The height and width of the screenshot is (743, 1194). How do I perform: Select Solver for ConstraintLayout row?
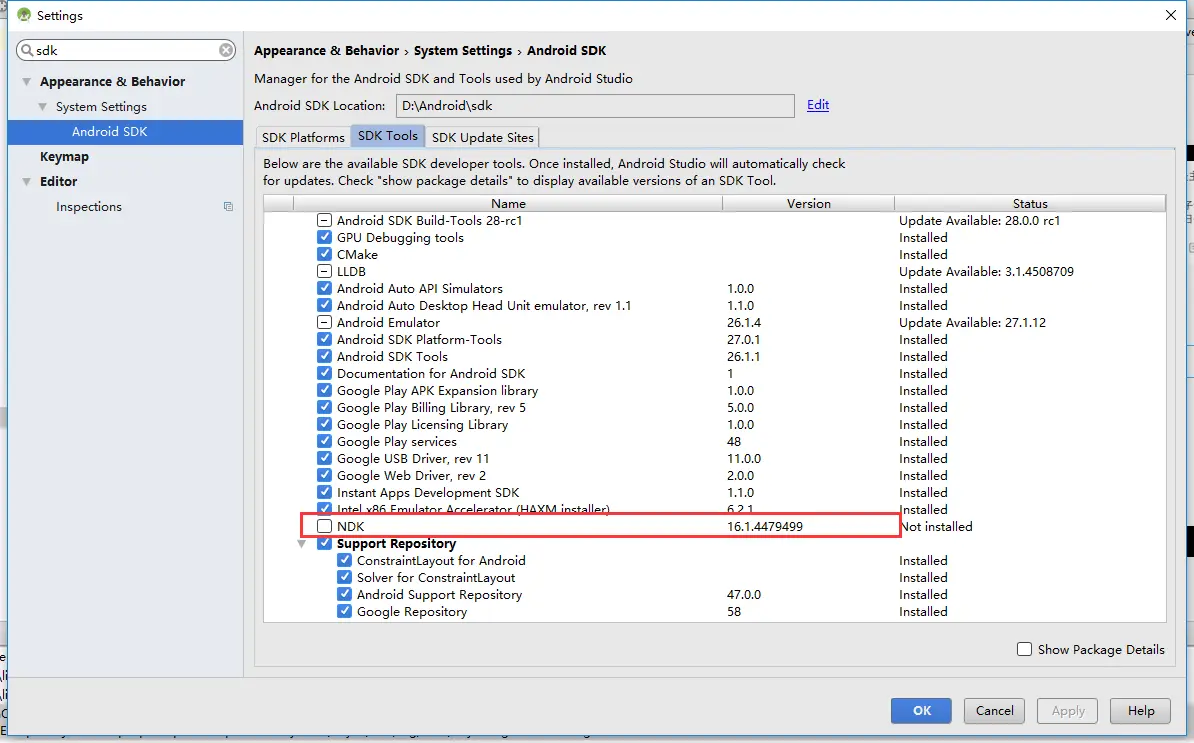click(x=436, y=577)
